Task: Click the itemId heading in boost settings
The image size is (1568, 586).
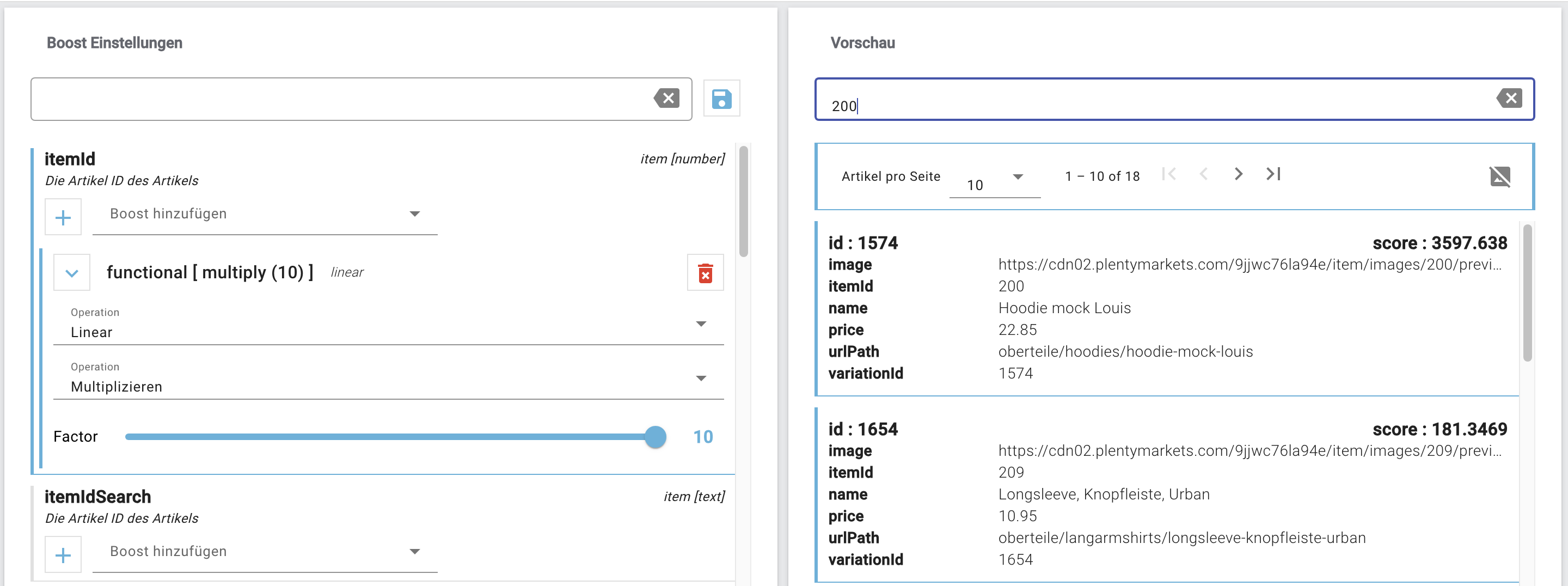Action: [70, 159]
